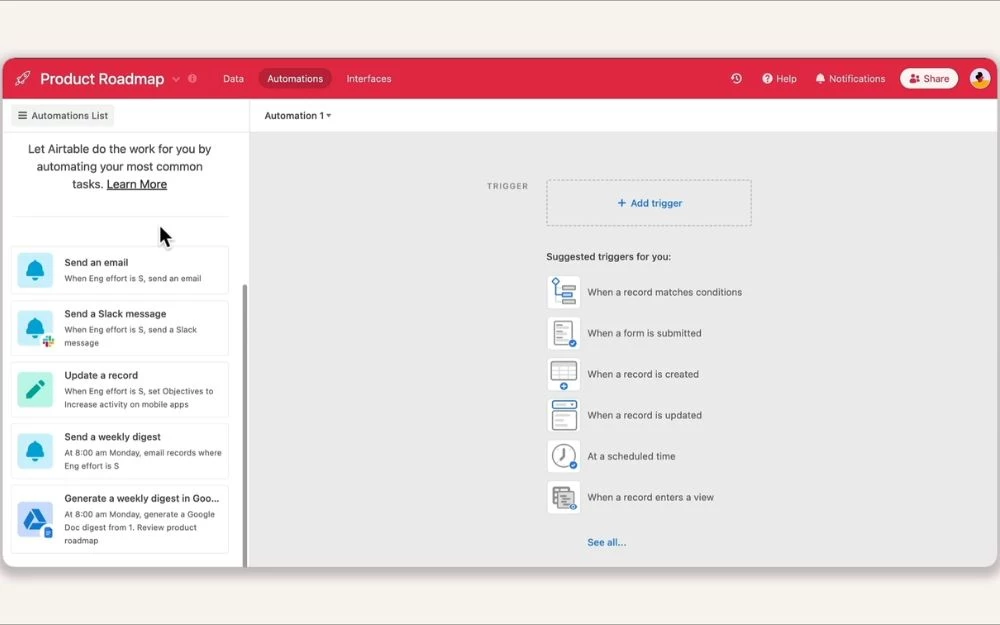Click the Add trigger button
The height and width of the screenshot is (625, 1000).
tap(649, 203)
